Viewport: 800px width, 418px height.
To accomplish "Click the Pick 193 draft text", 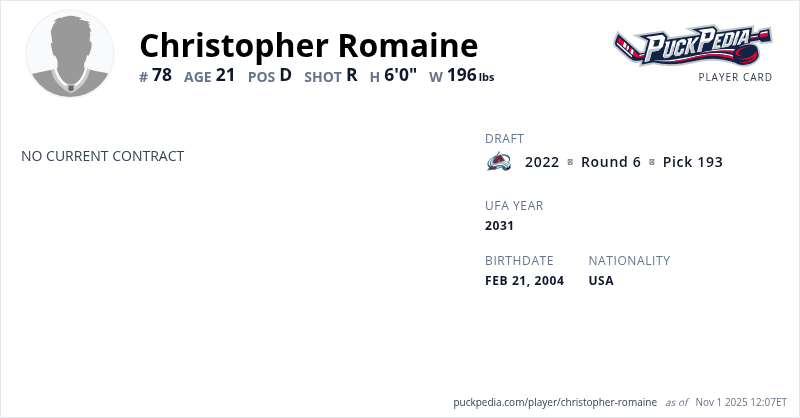I will point(692,162).
